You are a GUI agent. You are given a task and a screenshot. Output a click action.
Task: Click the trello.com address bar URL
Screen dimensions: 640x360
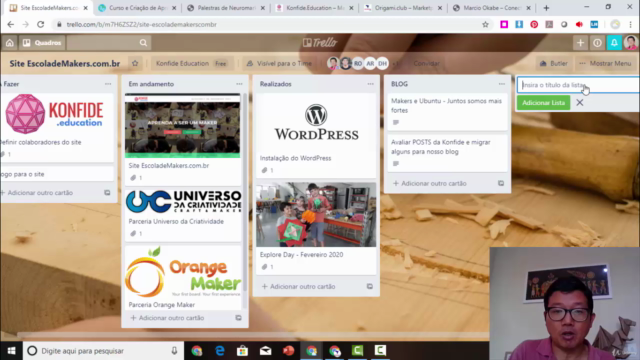coord(142,24)
